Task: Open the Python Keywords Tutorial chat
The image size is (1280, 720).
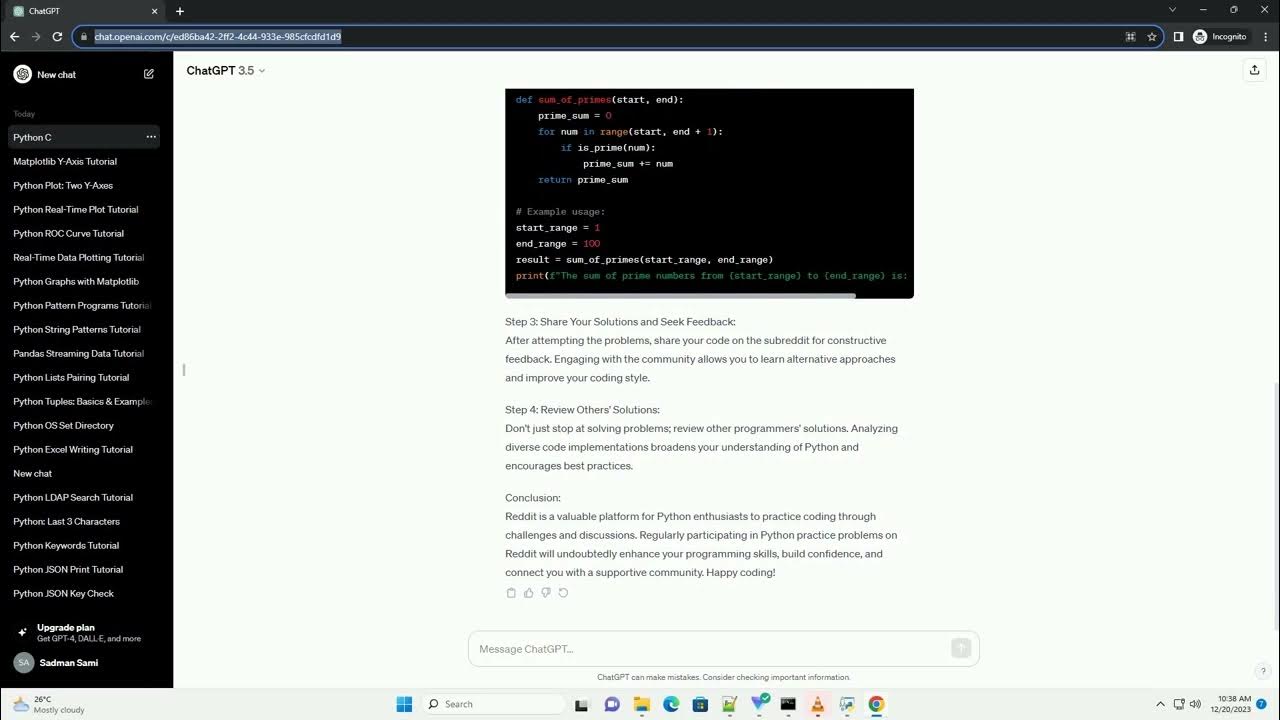Action: pyautogui.click(x=84, y=545)
